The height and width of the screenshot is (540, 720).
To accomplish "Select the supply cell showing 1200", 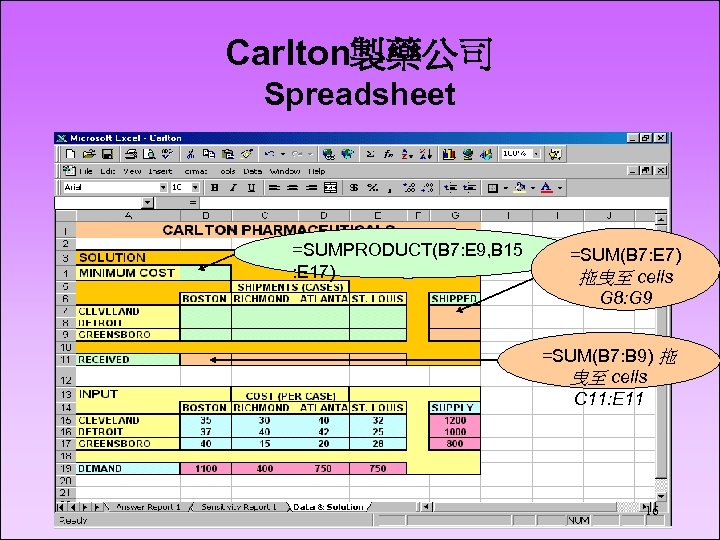I will pos(455,420).
